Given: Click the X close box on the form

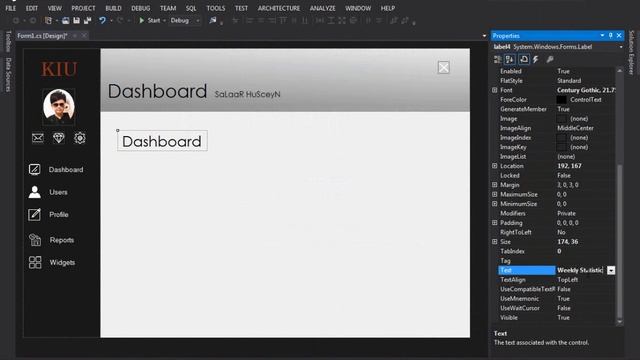Looking at the screenshot, I should point(444,67).
